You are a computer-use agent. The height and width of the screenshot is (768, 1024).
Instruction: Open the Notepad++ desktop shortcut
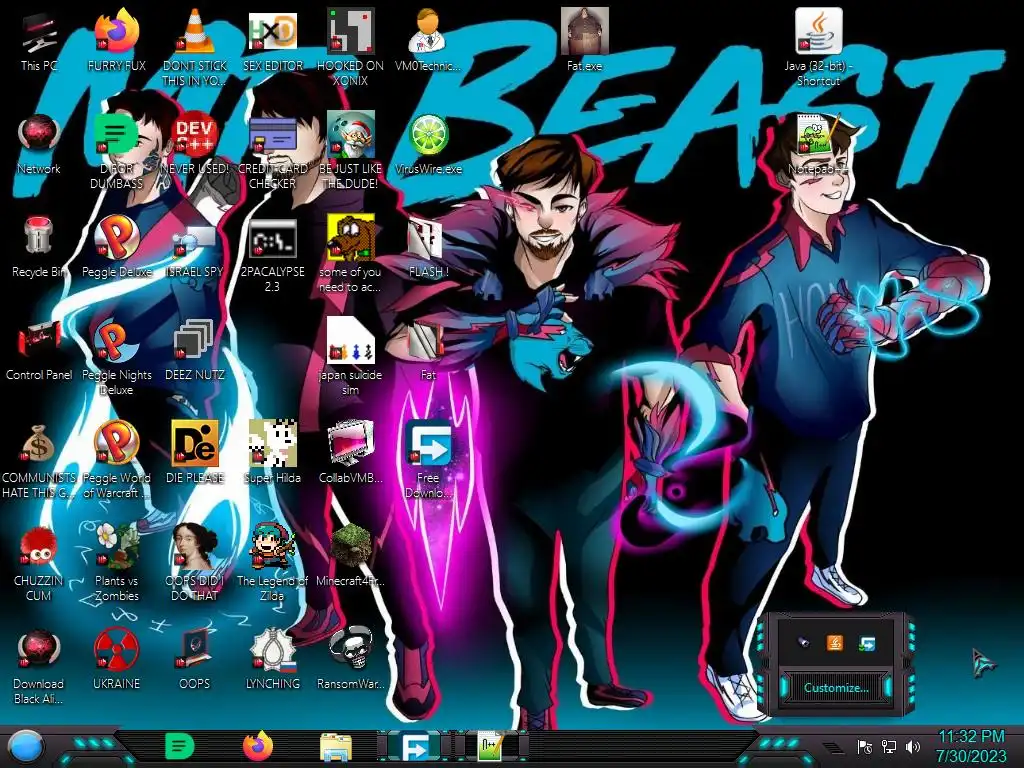(x=818, y=144)
